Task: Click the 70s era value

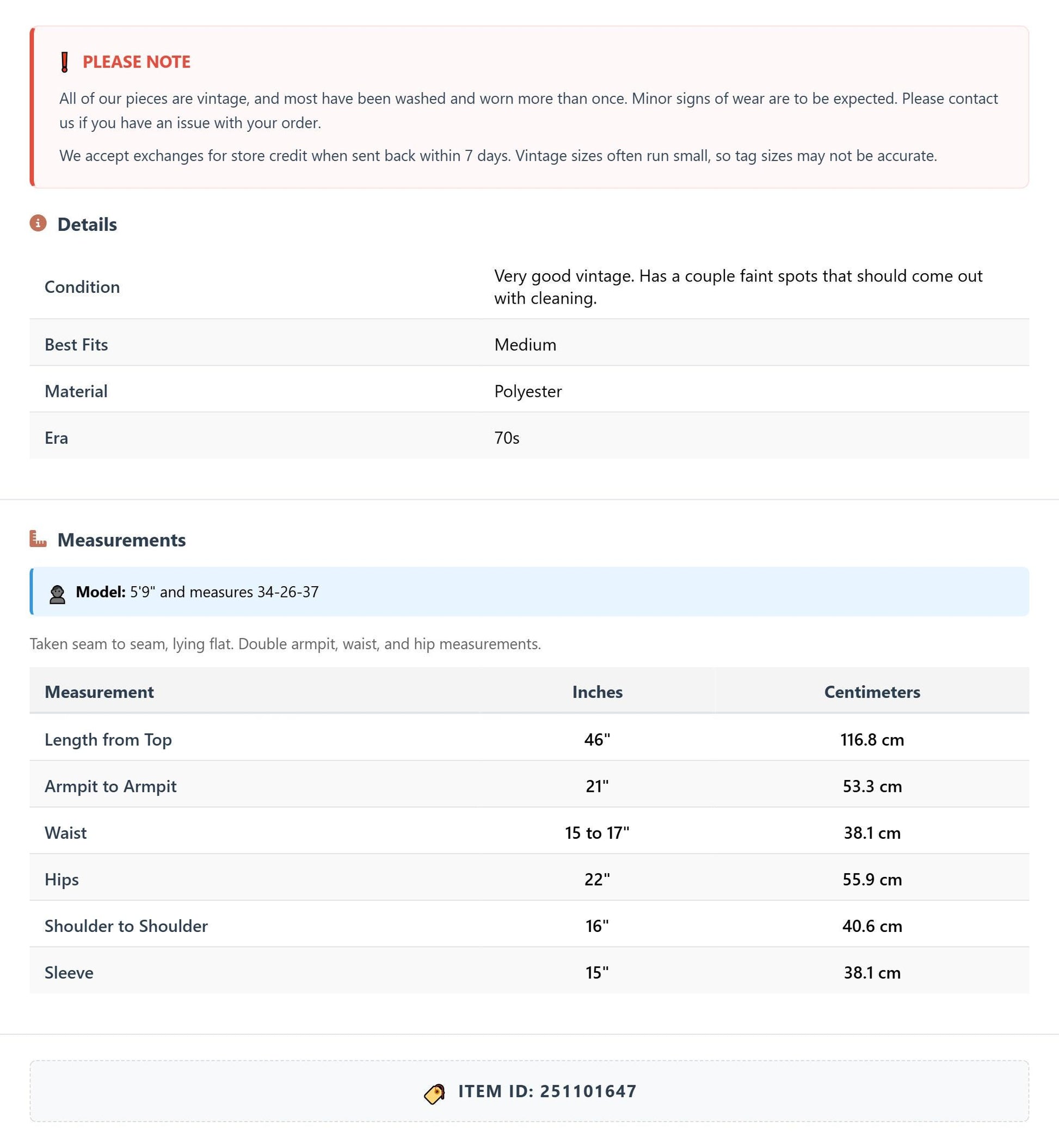Action: [x=507, y=438]
